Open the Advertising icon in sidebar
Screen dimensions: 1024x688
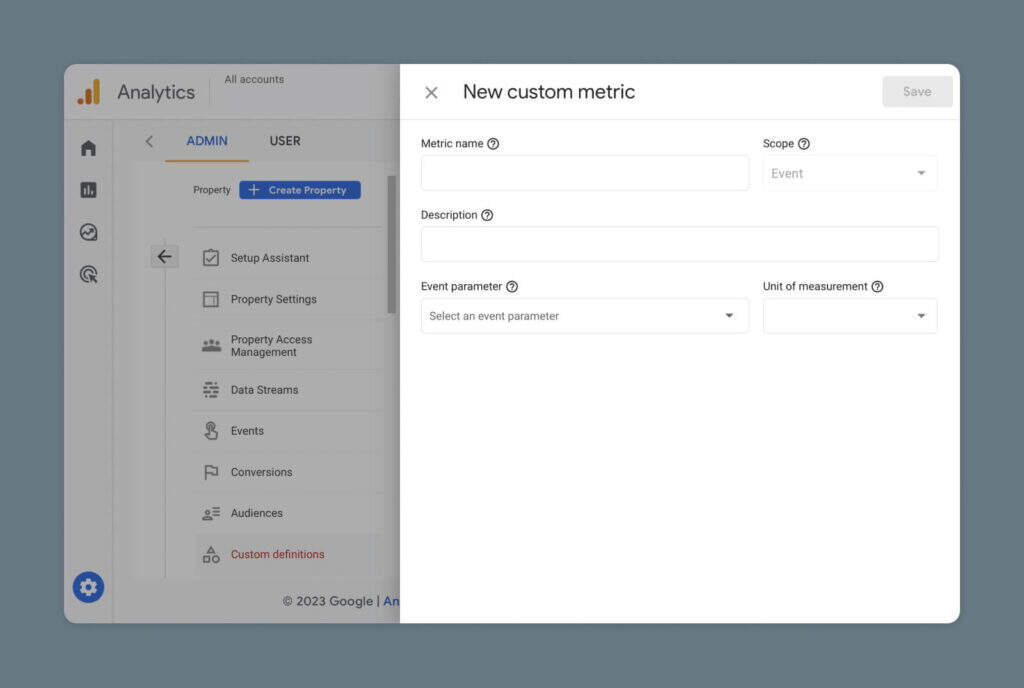pyautogui.click(x=88, y=274)
